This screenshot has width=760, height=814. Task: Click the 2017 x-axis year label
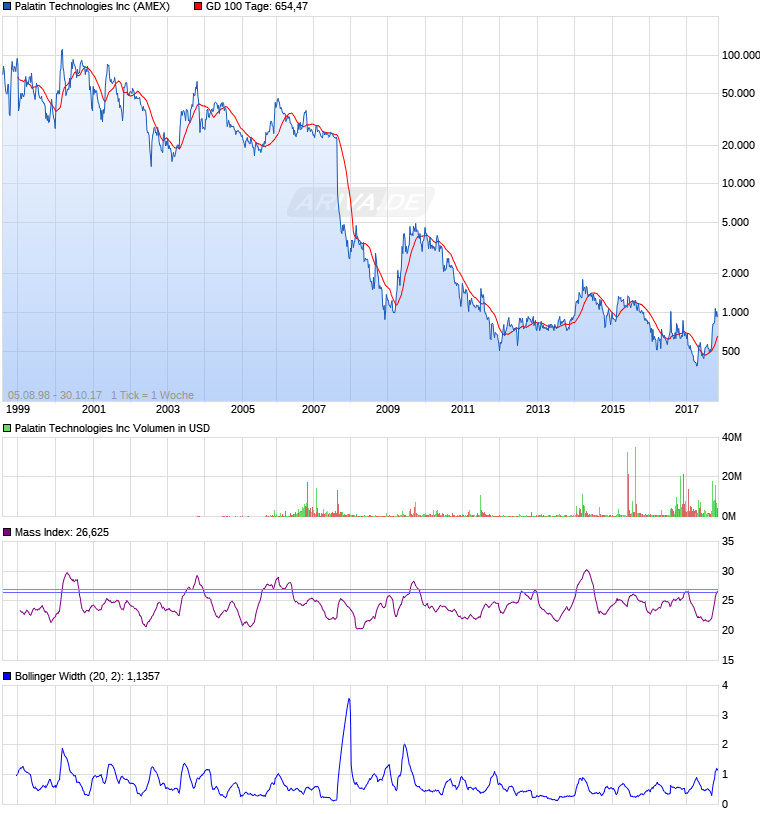click(687, 409)
